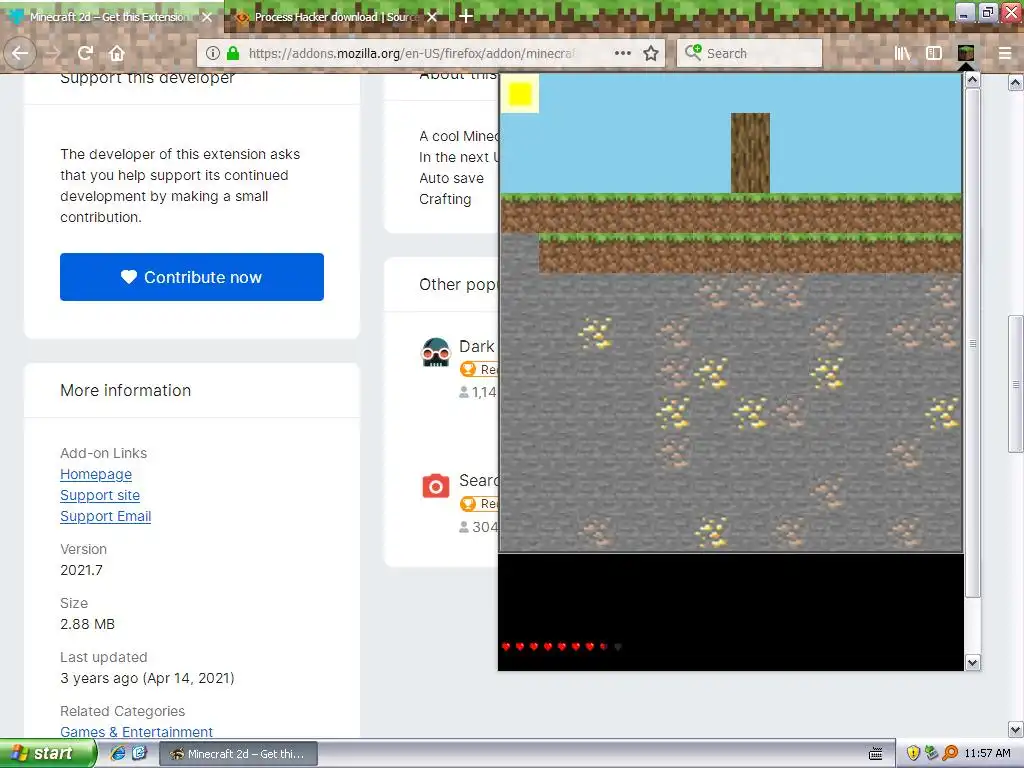Screen dimensions: 1024x768
Task: Click the security shield tray icon
Action: pyautogui.click(x=913, y=754)
